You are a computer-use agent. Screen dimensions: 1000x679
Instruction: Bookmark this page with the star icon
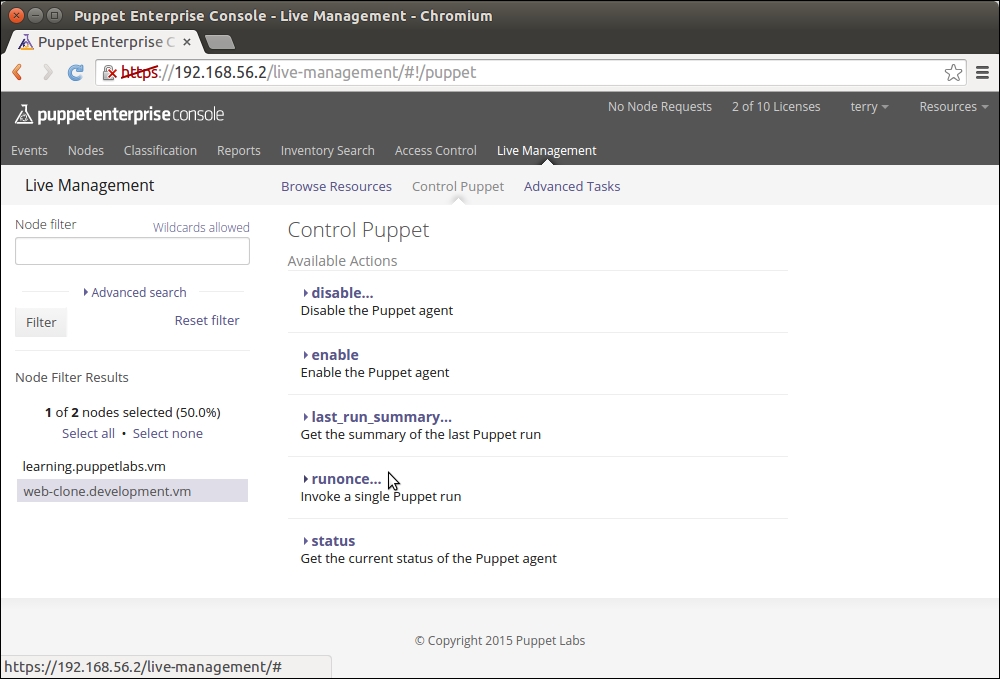tap(953, 73)
